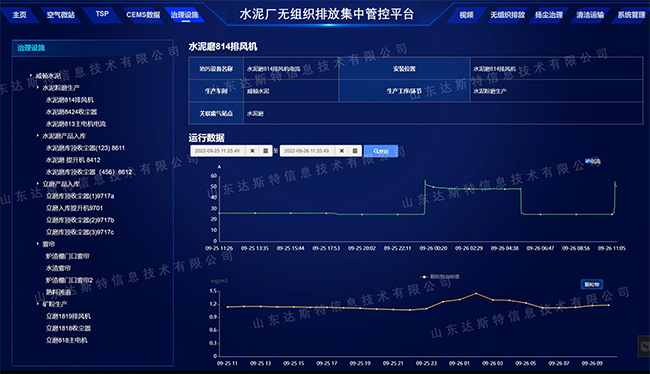This screenshot has width=650, height=374.
Task: Click the 颗粒物 button above lower chart
Action: pos(592,284)
